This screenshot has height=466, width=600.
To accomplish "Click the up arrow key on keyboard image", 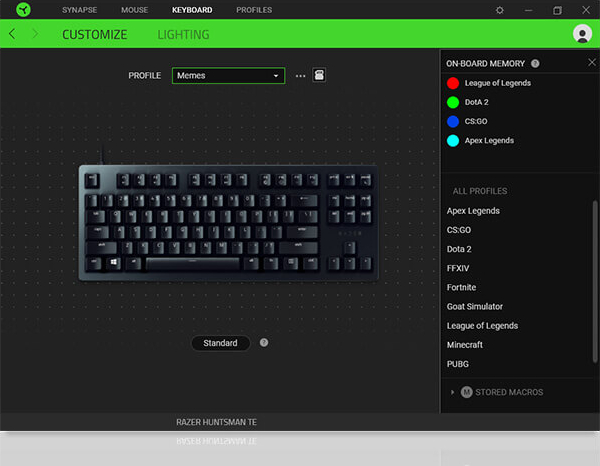I will (349, 248).
